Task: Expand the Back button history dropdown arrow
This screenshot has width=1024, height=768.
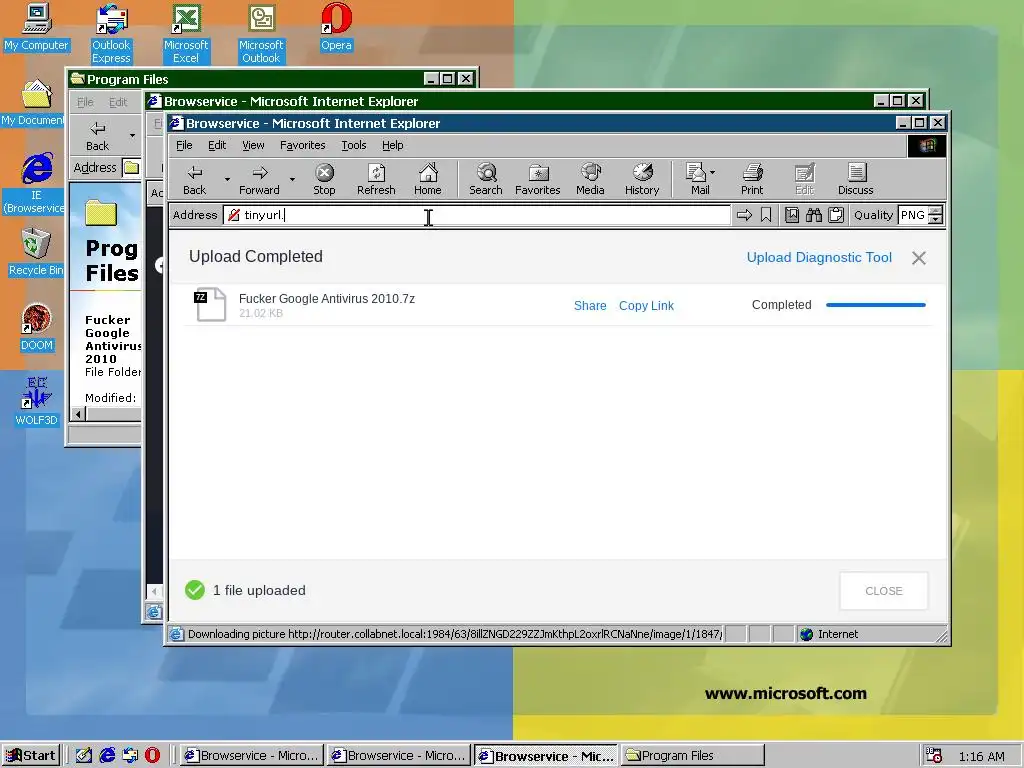Action: (227, 179)
